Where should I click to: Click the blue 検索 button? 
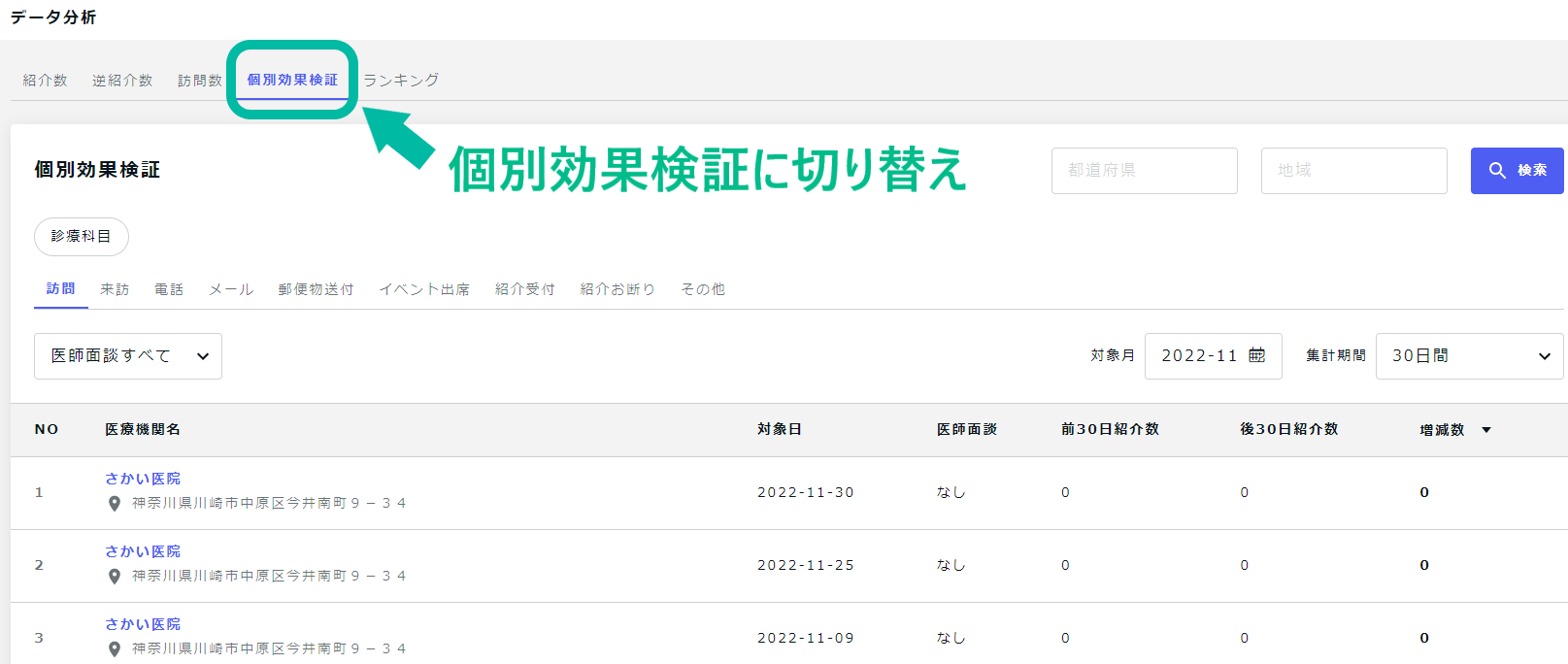point(1518,171)
